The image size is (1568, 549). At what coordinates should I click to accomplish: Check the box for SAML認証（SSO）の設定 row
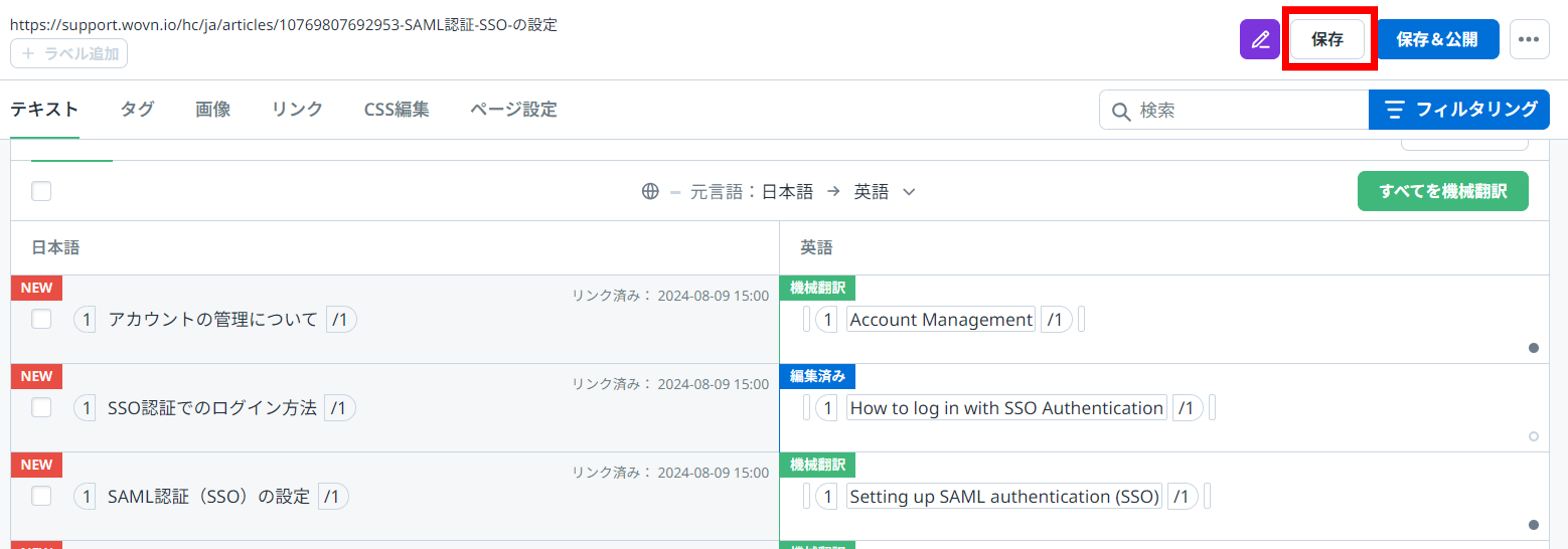(41, 496)
